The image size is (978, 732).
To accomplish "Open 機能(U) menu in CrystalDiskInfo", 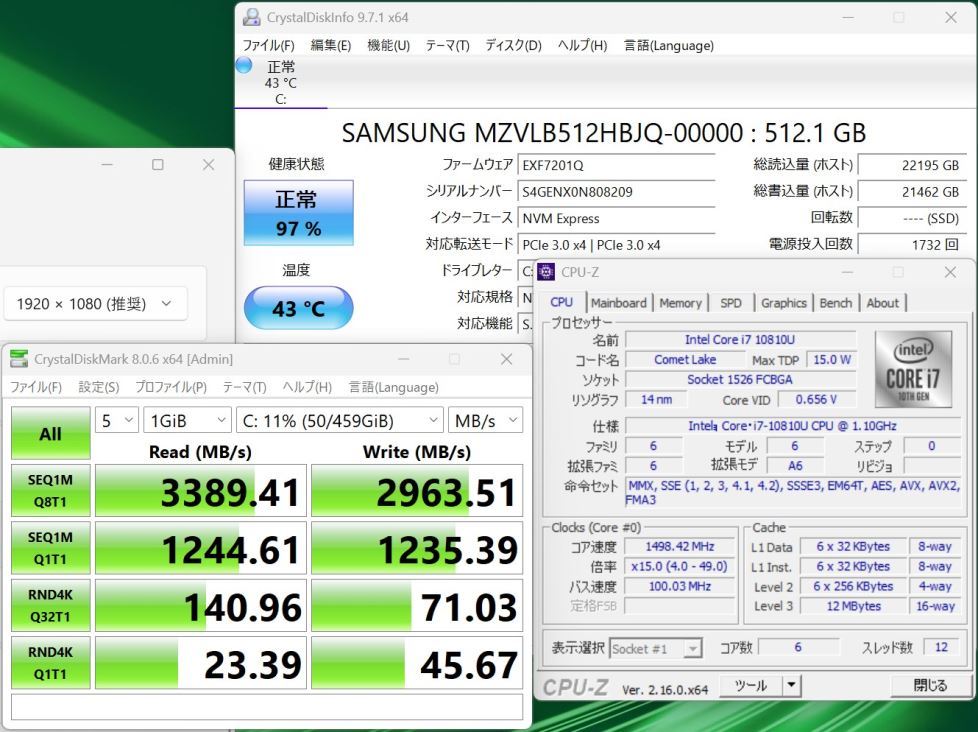I will point(388,46).
